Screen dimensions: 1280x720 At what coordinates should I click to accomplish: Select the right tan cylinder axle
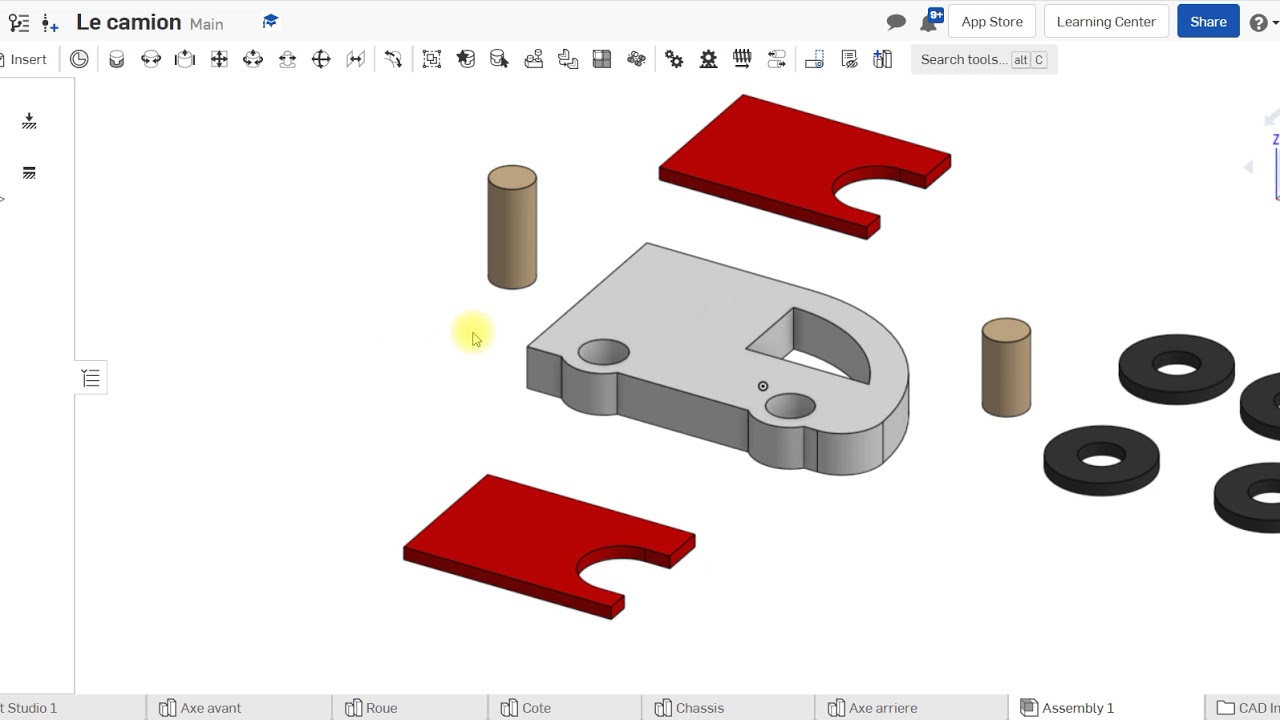[1006, 367]
